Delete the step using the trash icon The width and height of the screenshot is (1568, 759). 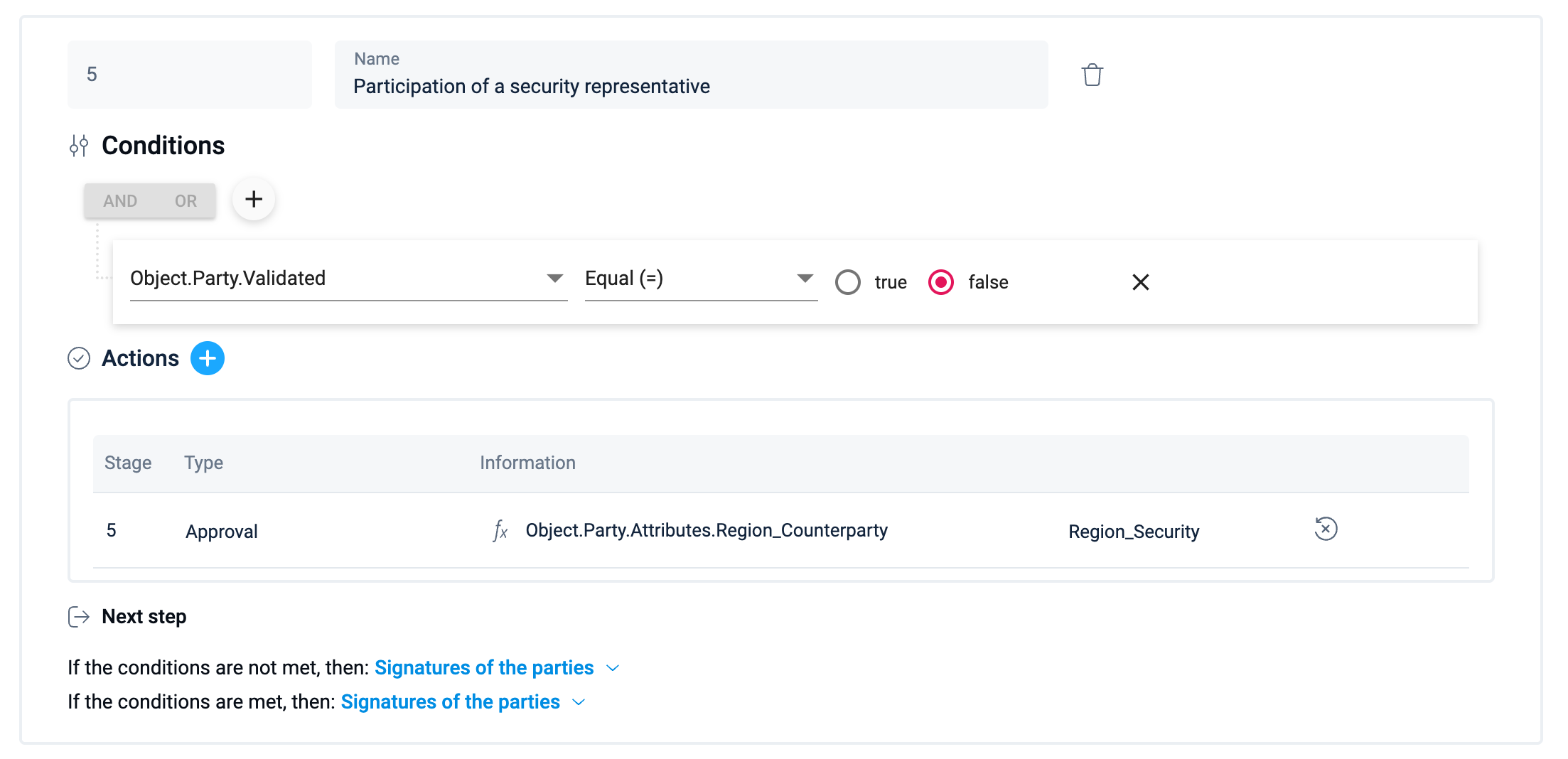click(x=1092, y=75)
